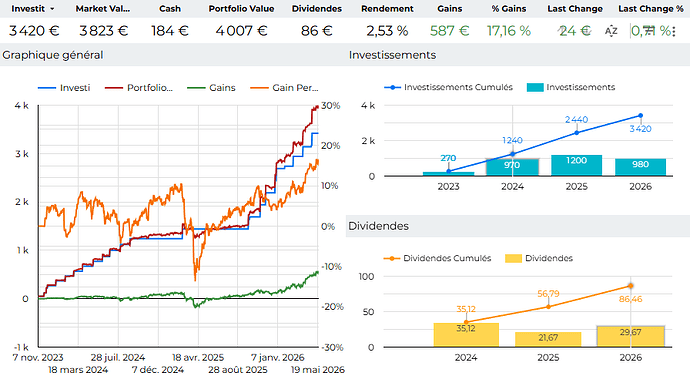Click the cumulative point labeled 2 440
Image resolution: width=690 pixels, height=385 pixels.
[x=576, y=132]
